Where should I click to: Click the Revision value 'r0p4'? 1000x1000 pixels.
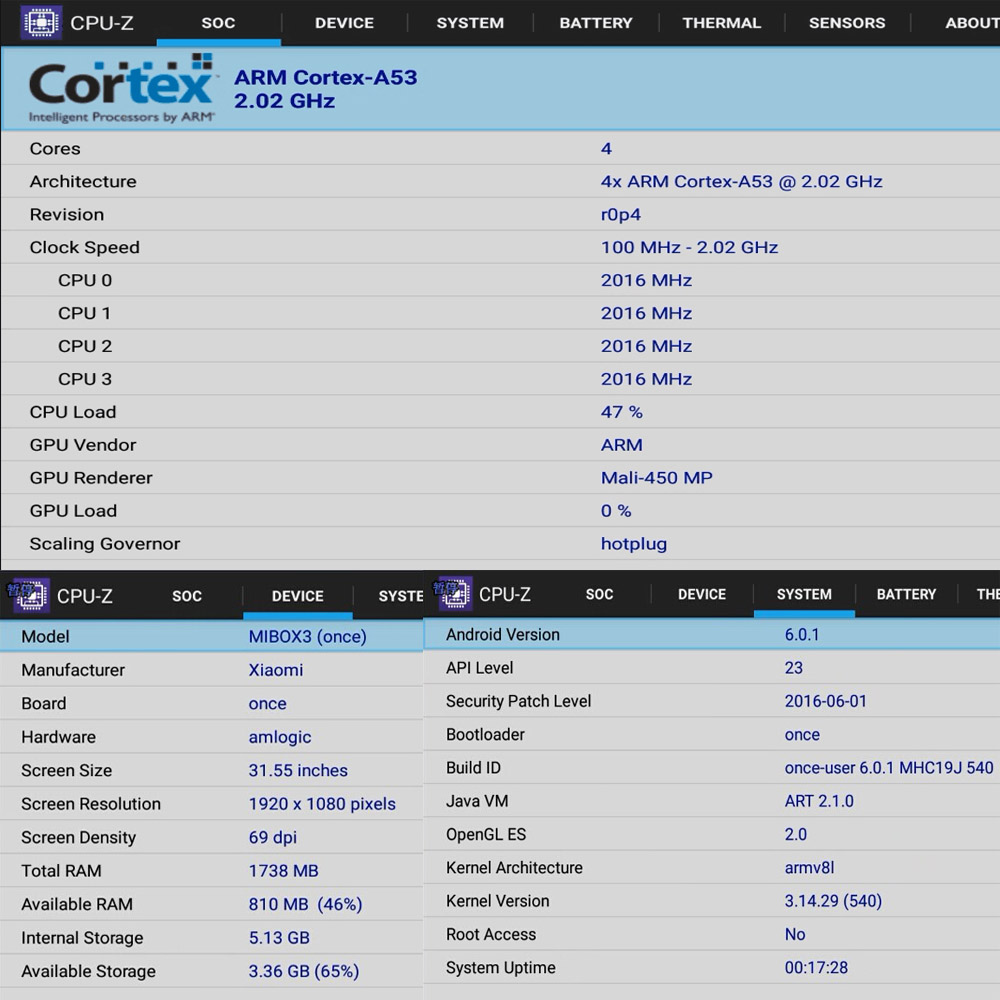621,215
